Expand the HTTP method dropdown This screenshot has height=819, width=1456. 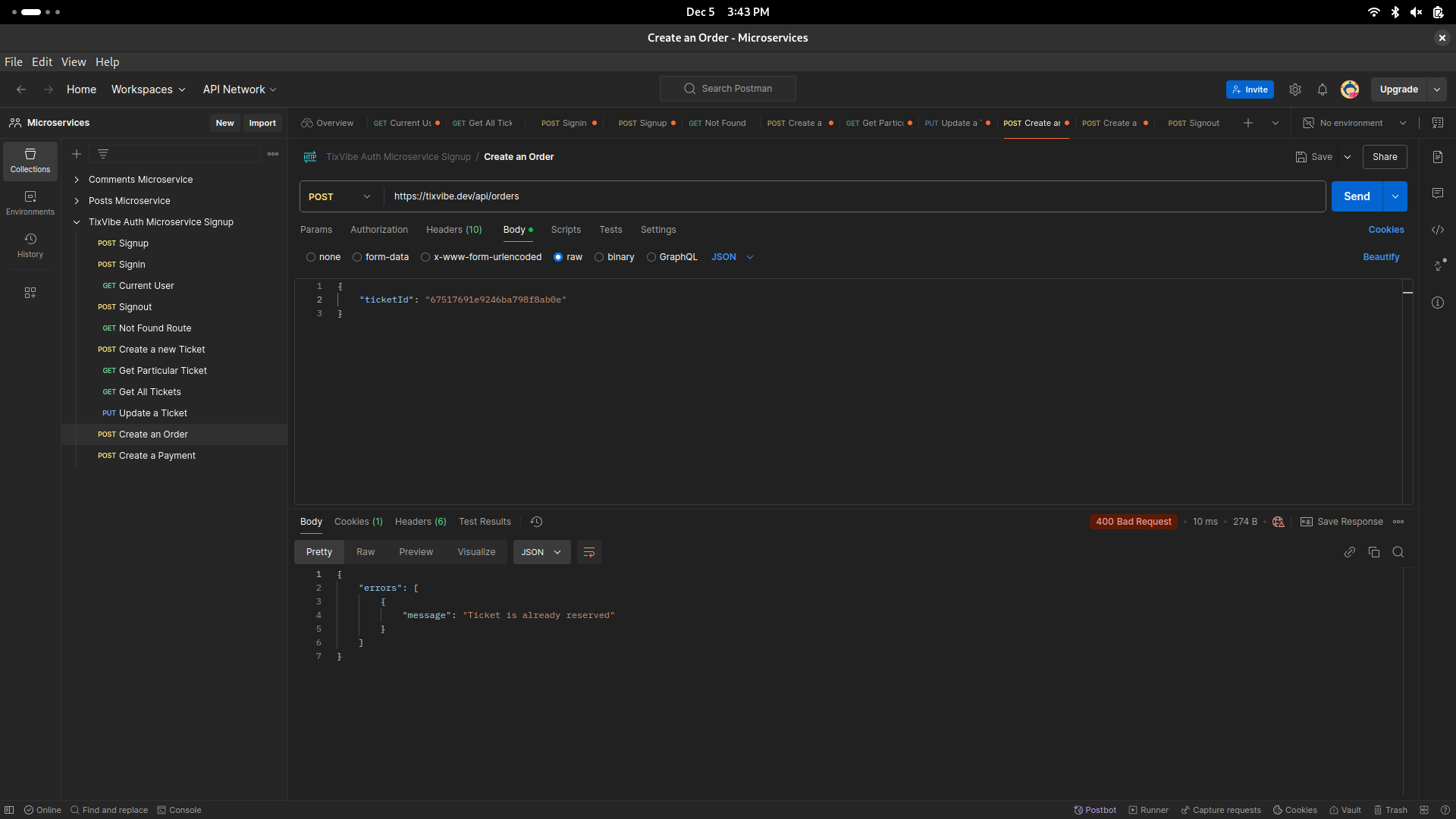340,196
